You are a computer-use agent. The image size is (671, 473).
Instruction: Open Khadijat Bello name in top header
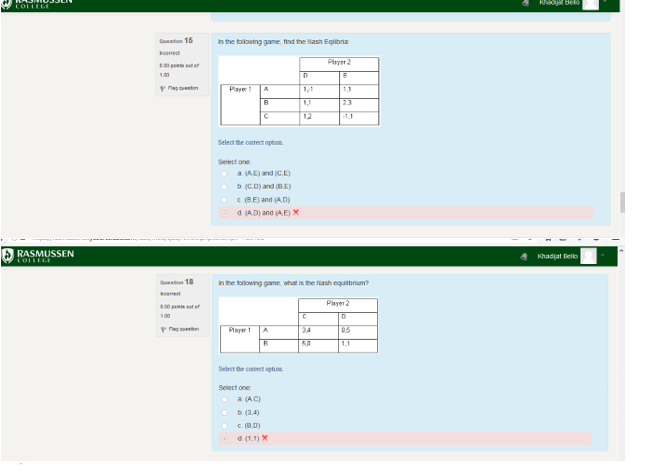coord(559,4)
